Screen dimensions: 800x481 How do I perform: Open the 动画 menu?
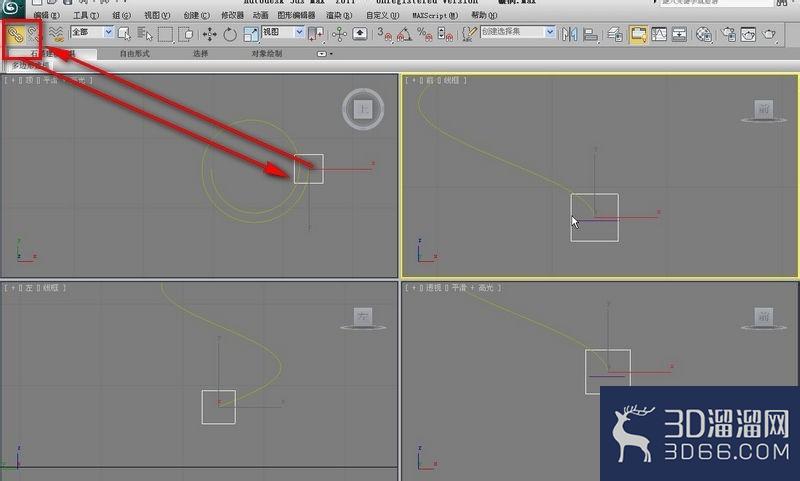pyautogui.click(x=260, y=15)
